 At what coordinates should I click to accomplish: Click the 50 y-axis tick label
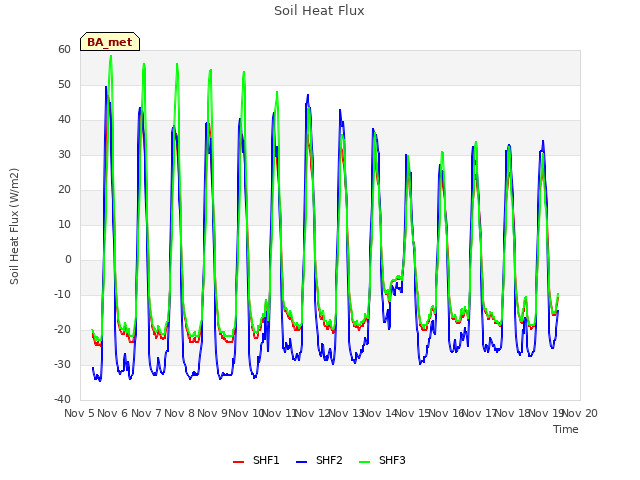(x=64, y=84)
